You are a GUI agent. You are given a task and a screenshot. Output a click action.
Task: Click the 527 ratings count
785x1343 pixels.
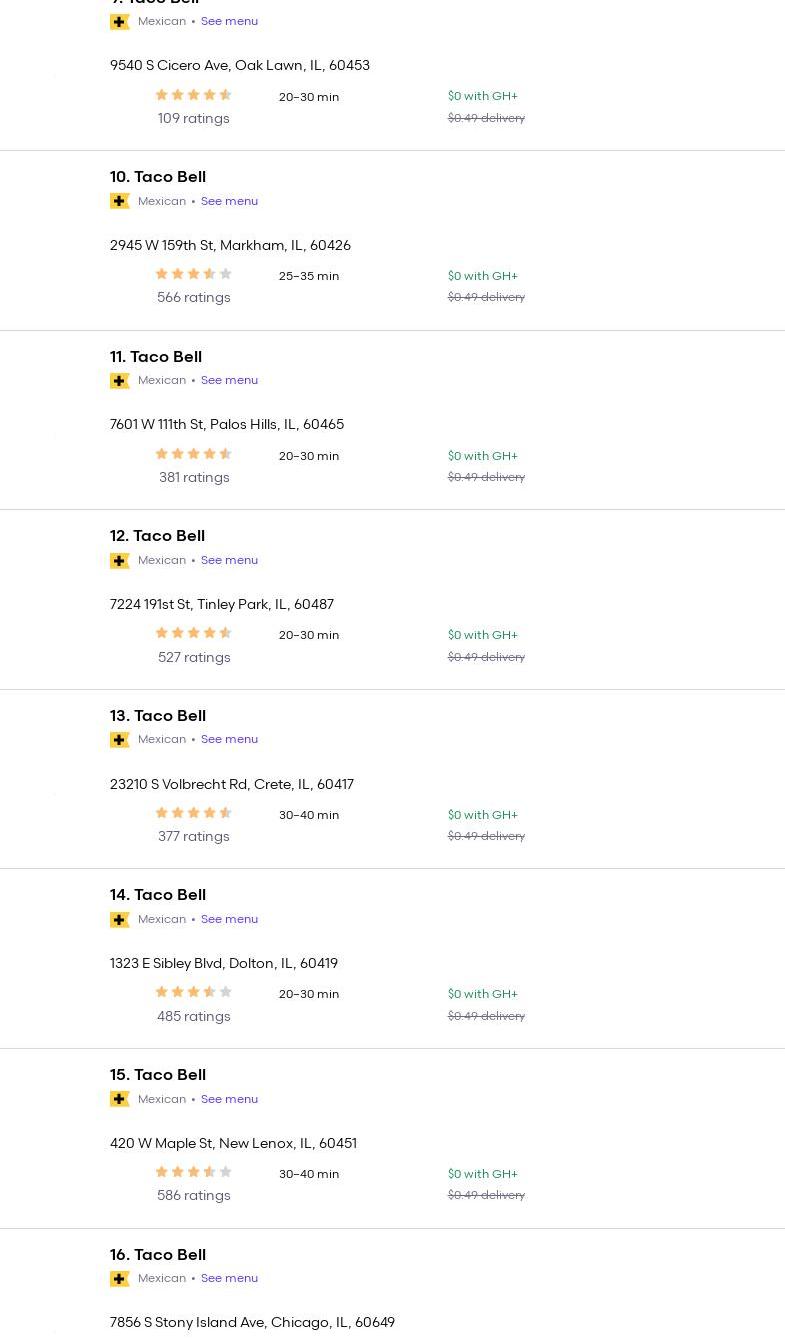click(194, 657)
